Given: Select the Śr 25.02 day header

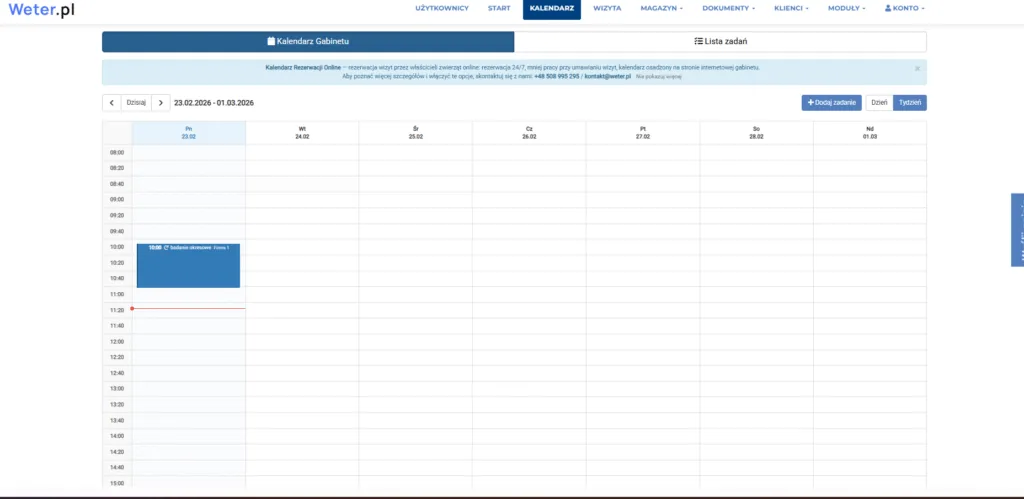Looking at the screenshot, I should [x=415, y=133].
